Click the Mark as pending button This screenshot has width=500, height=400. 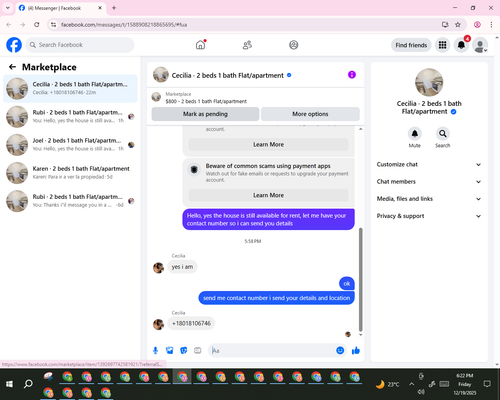coord(205,114)
